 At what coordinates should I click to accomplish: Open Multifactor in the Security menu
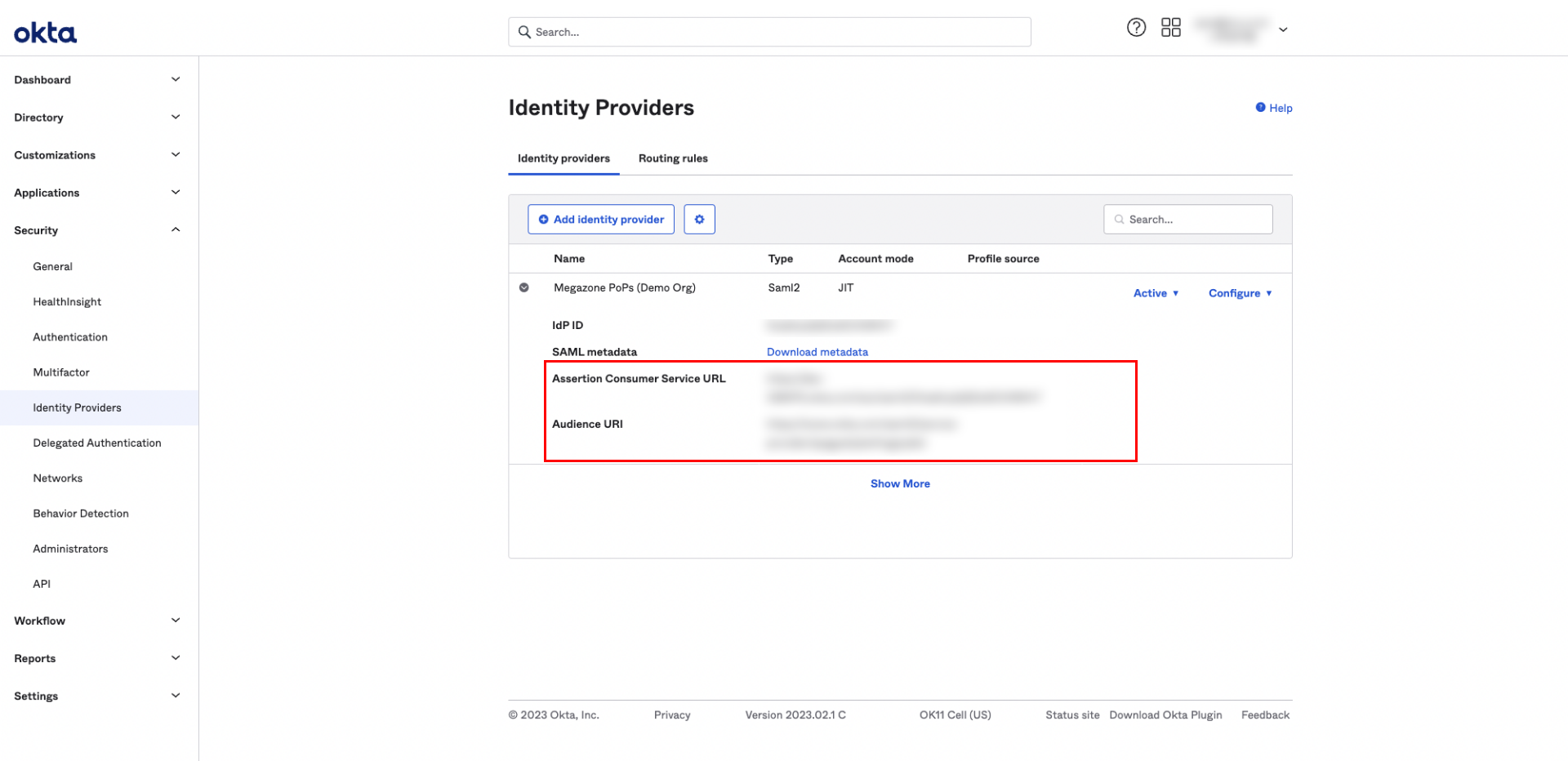click(61, 372)
